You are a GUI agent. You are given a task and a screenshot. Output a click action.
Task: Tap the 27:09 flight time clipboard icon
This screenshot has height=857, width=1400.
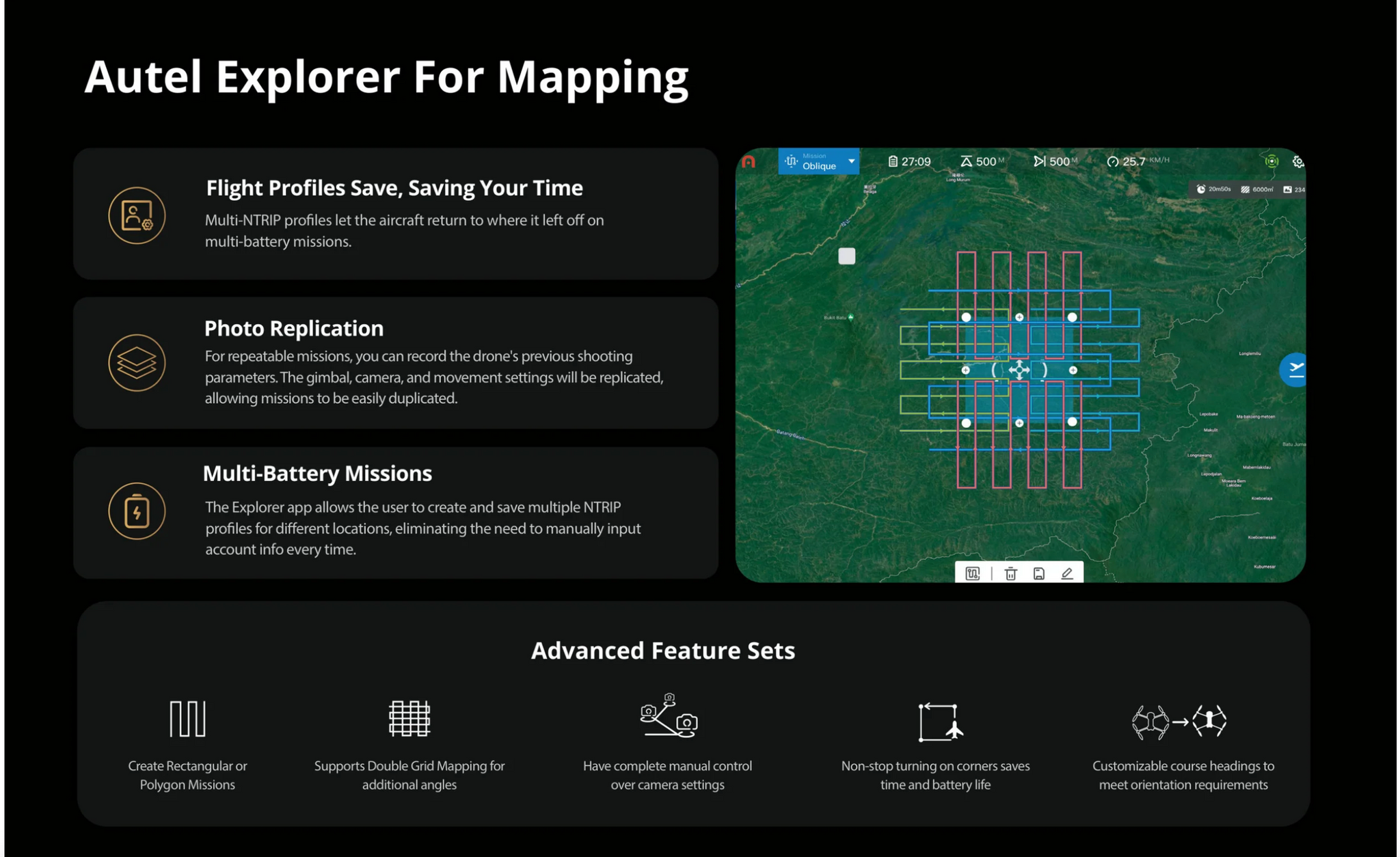tap(892, 161)
